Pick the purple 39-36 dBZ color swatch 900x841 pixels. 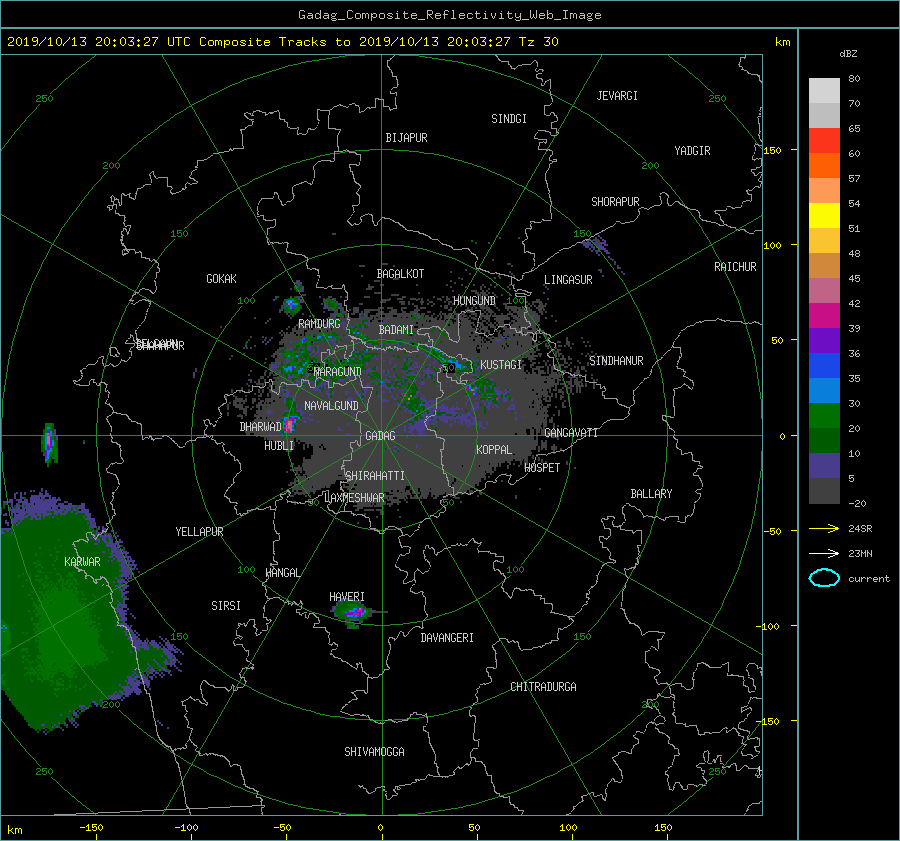point(824,340)
